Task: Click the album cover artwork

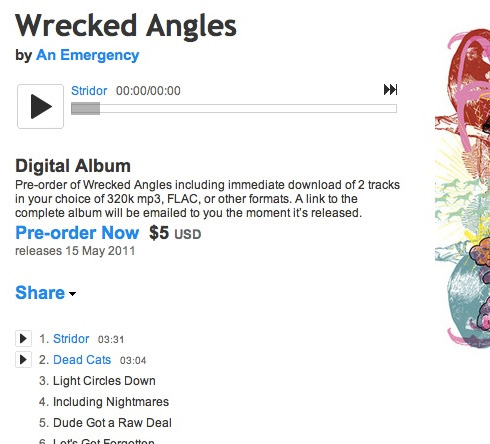Action: coord(463,188)
